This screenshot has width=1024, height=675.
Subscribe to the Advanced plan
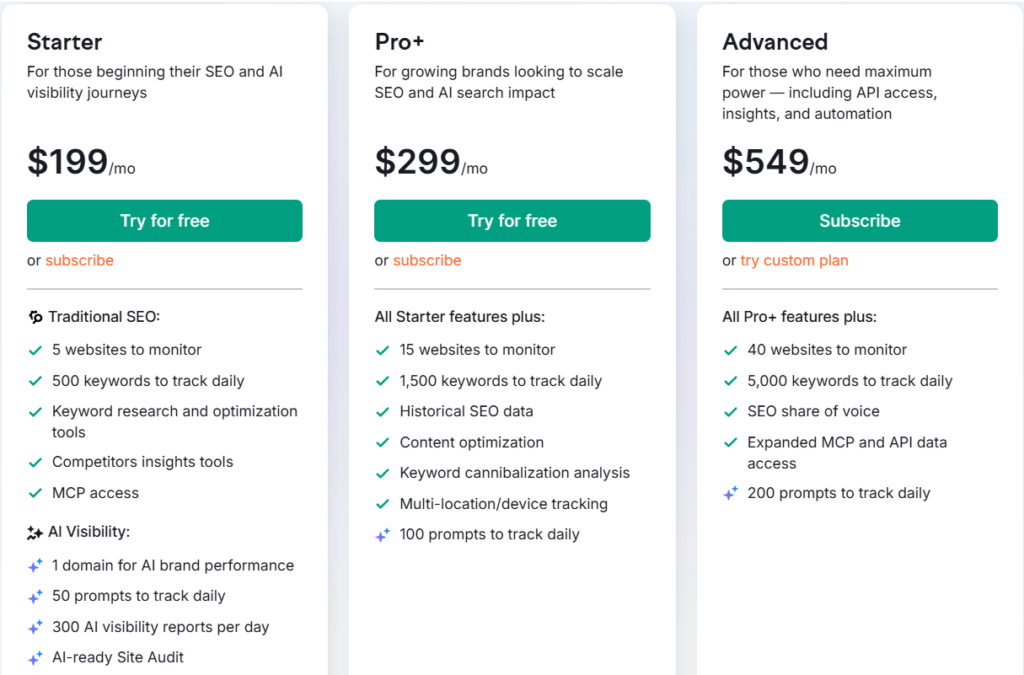coord(859,221)
